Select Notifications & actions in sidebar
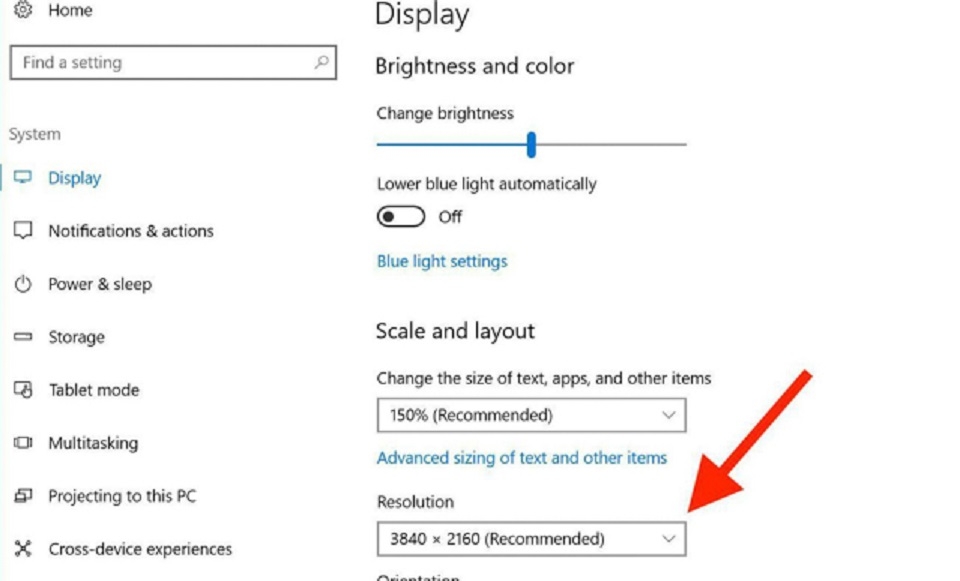 click(x=131, y=231)
